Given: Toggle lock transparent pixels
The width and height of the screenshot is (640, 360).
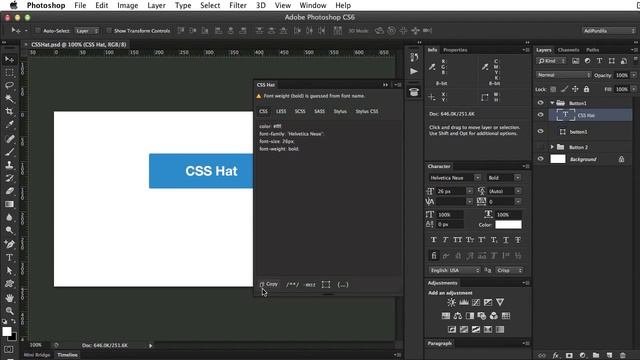Looking at the screenshot, I should (553, 89).
